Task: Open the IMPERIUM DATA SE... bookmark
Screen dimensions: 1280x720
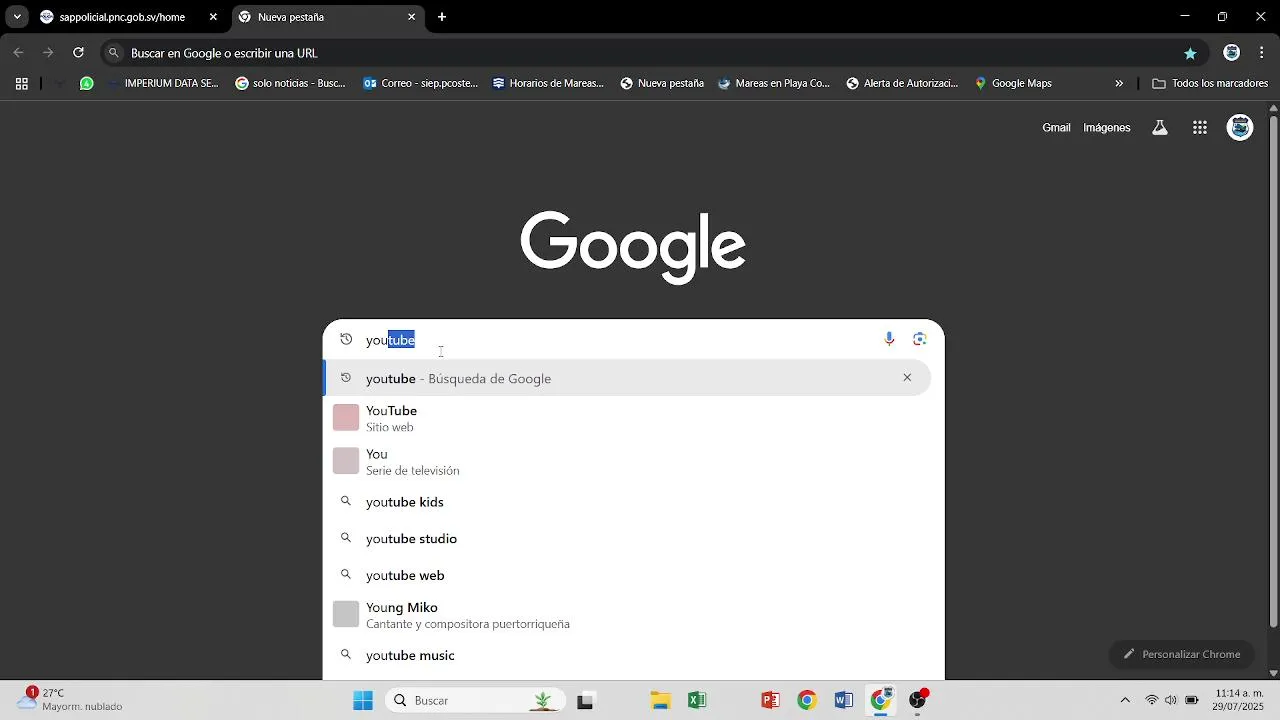Action: [163, 84]
